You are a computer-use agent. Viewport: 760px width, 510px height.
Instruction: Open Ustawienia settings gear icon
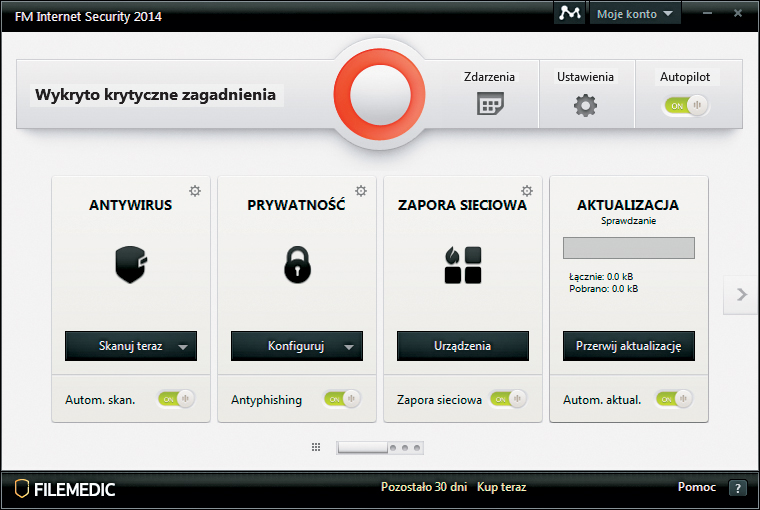click(x=586, y=105)
